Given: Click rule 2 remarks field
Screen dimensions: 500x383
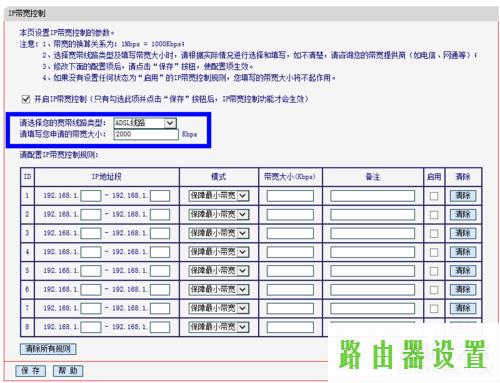Looking at the screenshot, I should (x=373, y=214).
